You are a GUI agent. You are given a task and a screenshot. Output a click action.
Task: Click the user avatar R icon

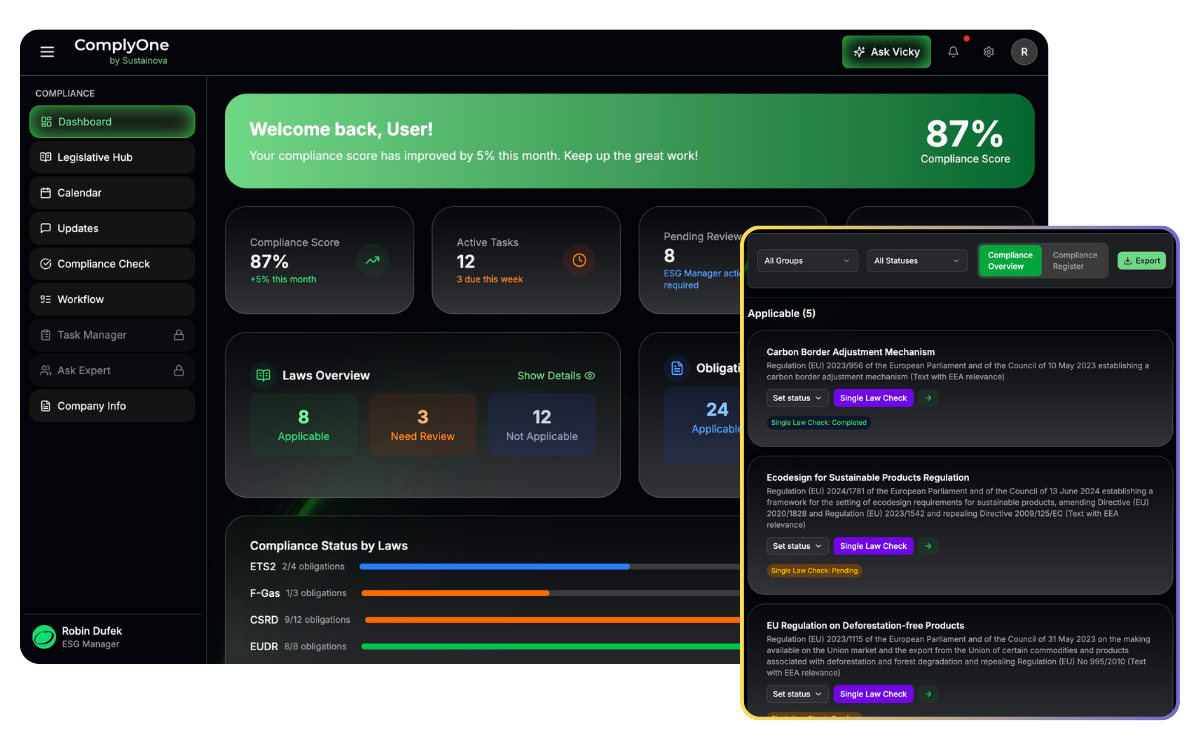1023,52
